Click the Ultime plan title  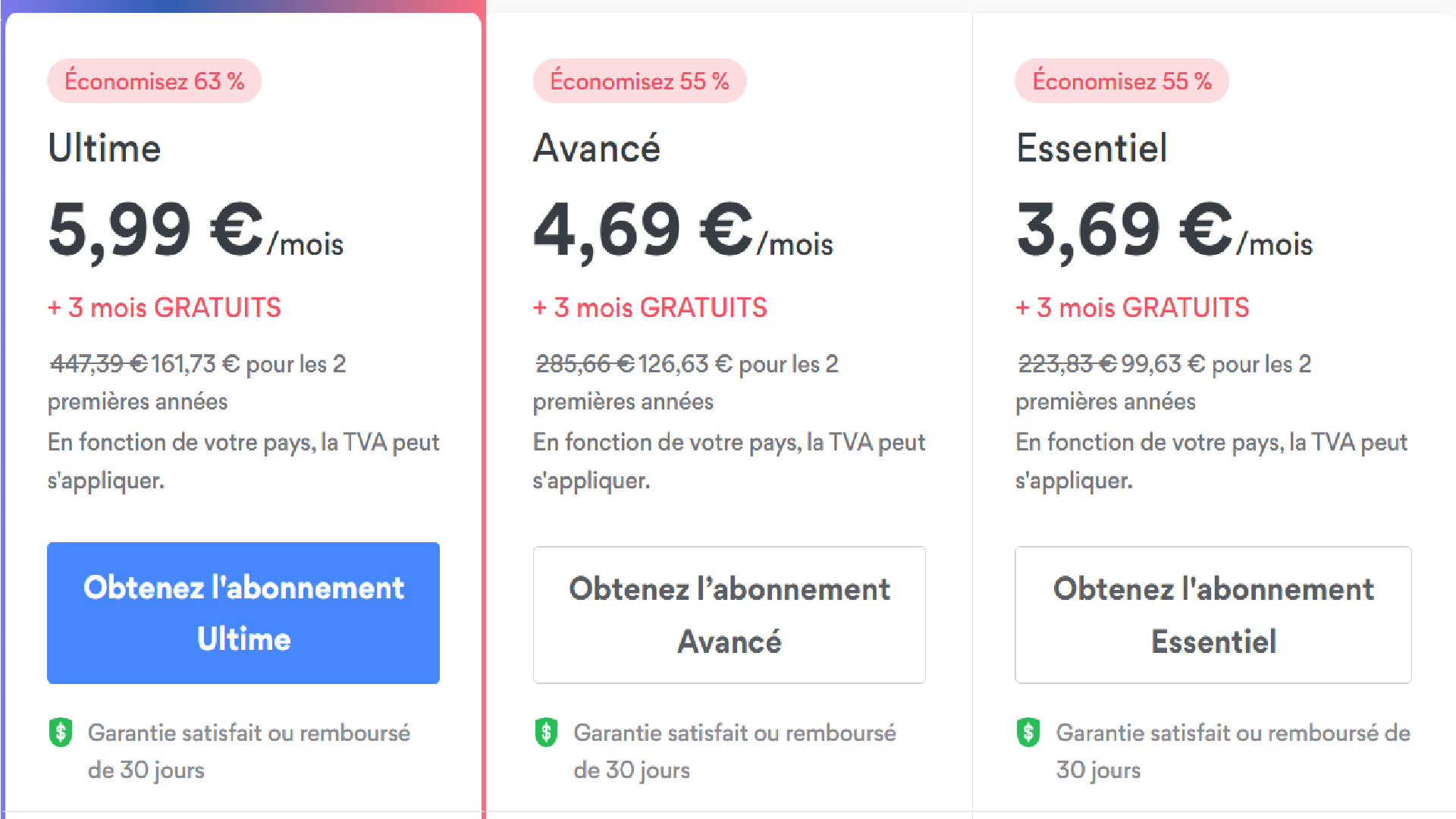click(105, 148)
